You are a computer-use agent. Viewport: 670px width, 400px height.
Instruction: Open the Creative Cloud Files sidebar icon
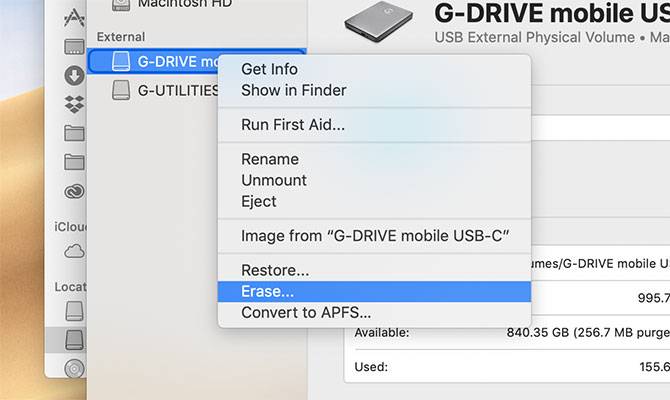pyautogui.click(x=74, y=191)
